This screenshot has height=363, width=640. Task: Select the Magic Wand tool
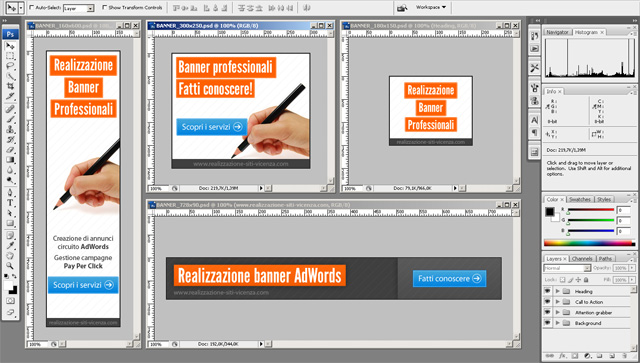click(x=10, y=76)
